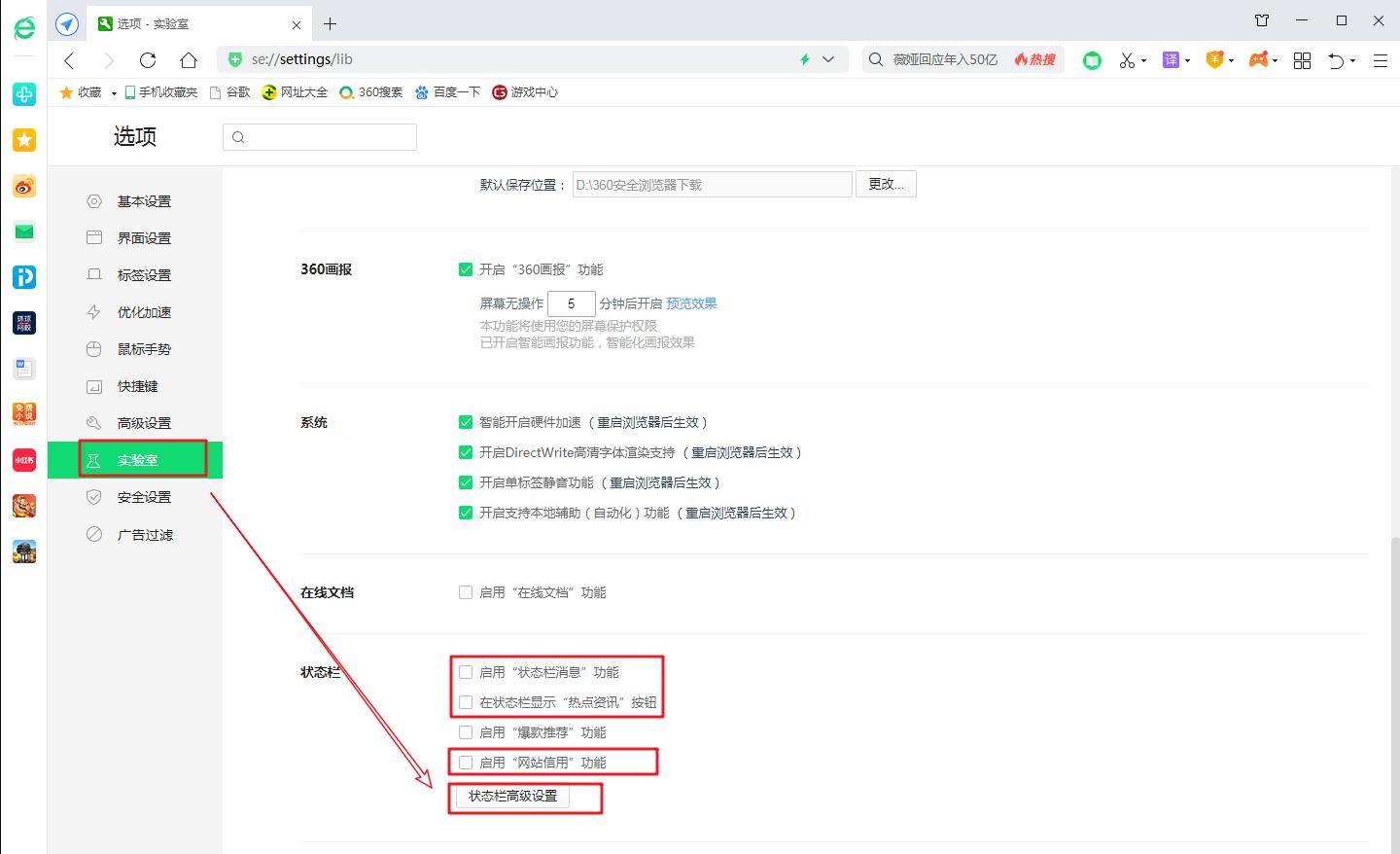Open the app grid launcher icon

tap(1302, 59)
